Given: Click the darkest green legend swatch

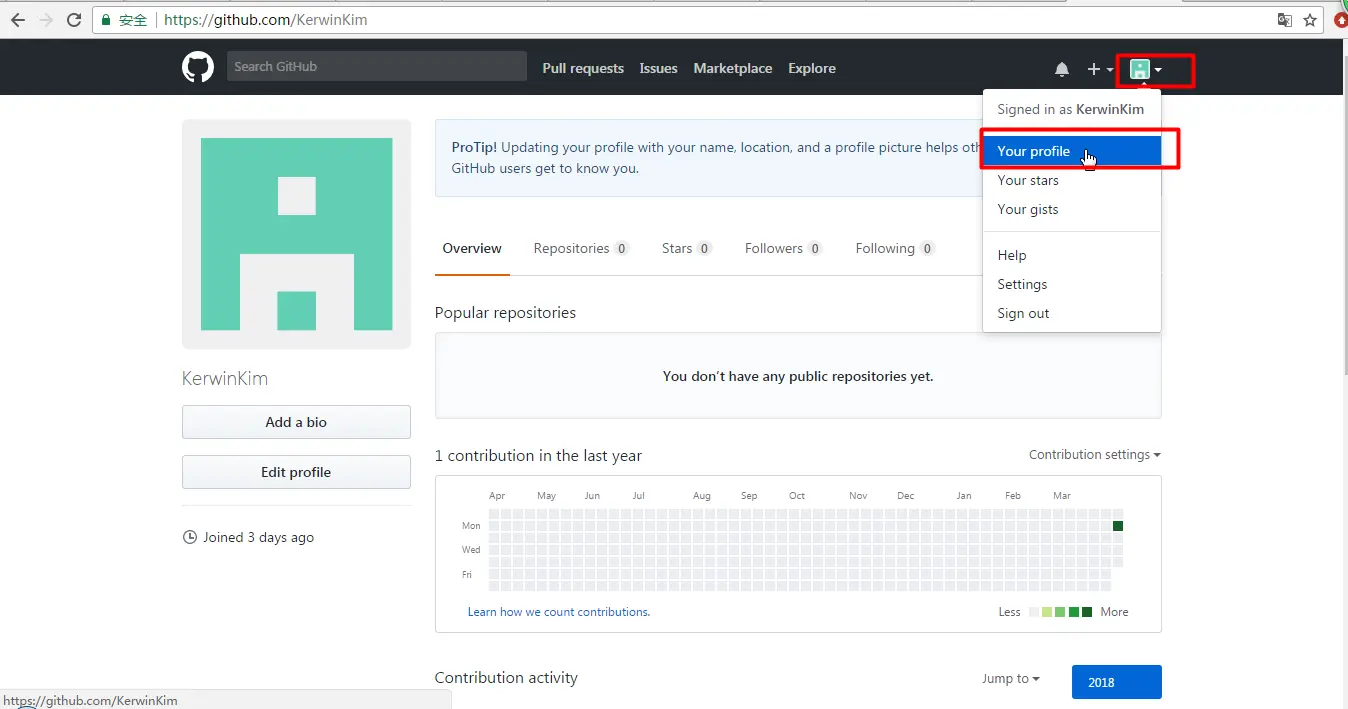Looking at the screenshot, I should [1087, 612].
